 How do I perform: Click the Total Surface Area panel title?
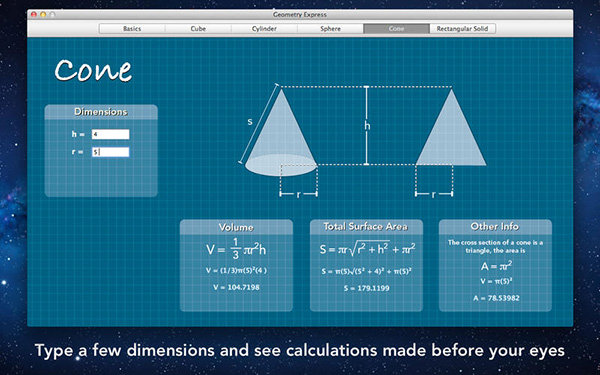365,227
